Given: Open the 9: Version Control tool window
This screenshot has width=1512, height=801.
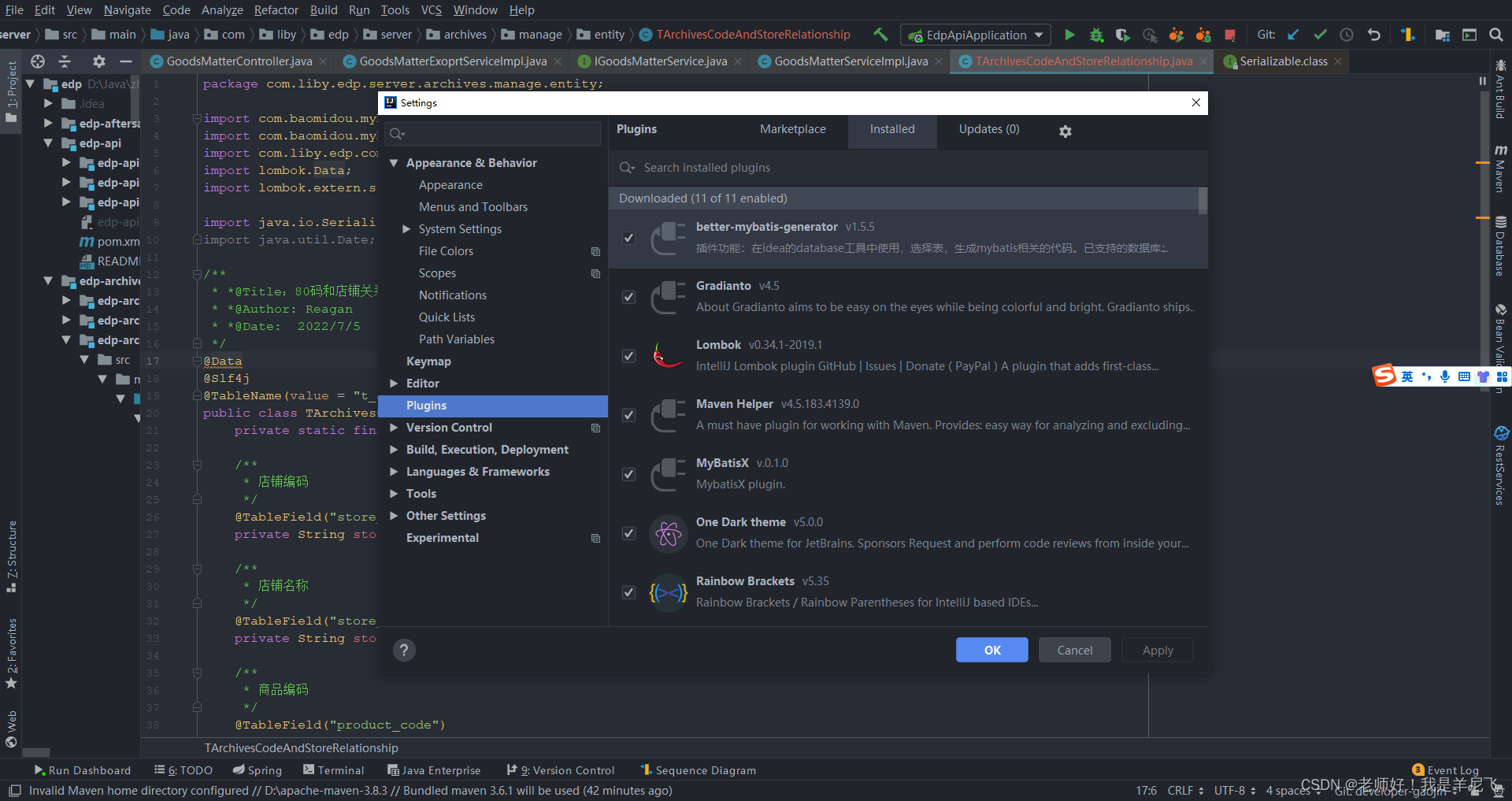Looking at the screenshot, I should pos(561,770).
